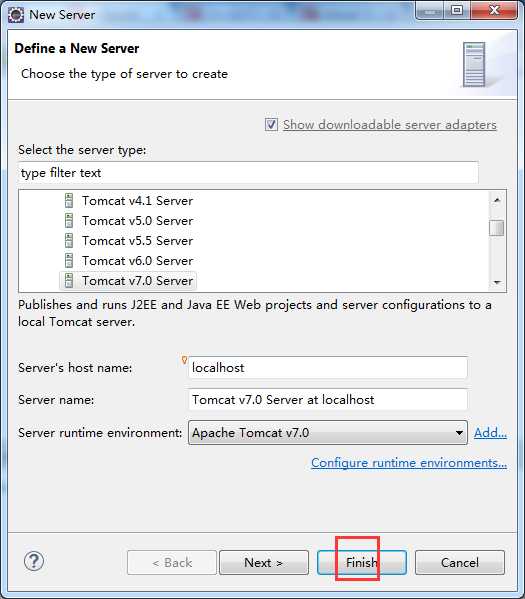Open Configure runtime environments link
Screen dimensions: 525x599
[409, 463]
